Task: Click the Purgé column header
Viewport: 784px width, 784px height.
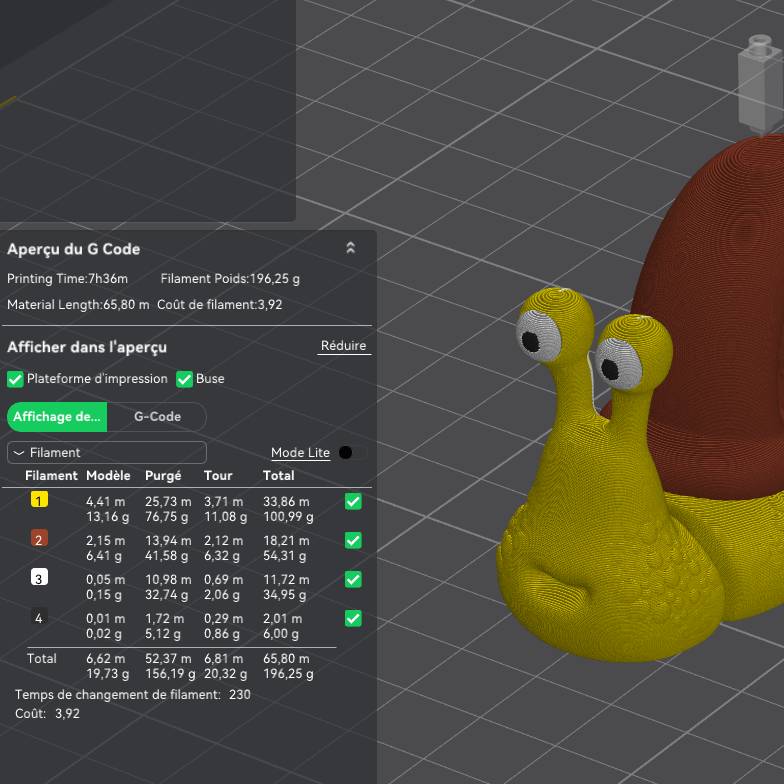Action: pyautogui.click(x=163, y=476)
